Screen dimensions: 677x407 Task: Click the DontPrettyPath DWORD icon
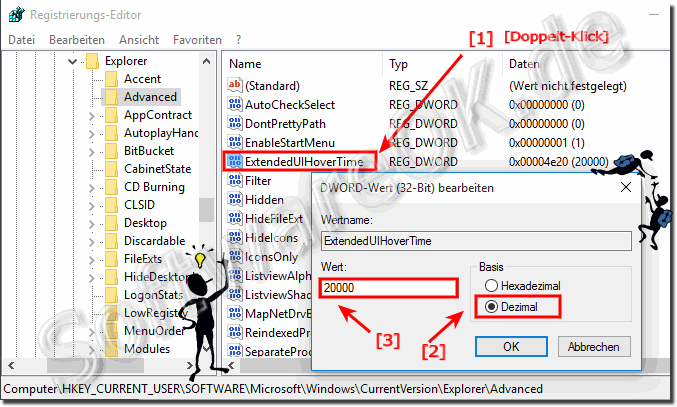pos(234,123)
